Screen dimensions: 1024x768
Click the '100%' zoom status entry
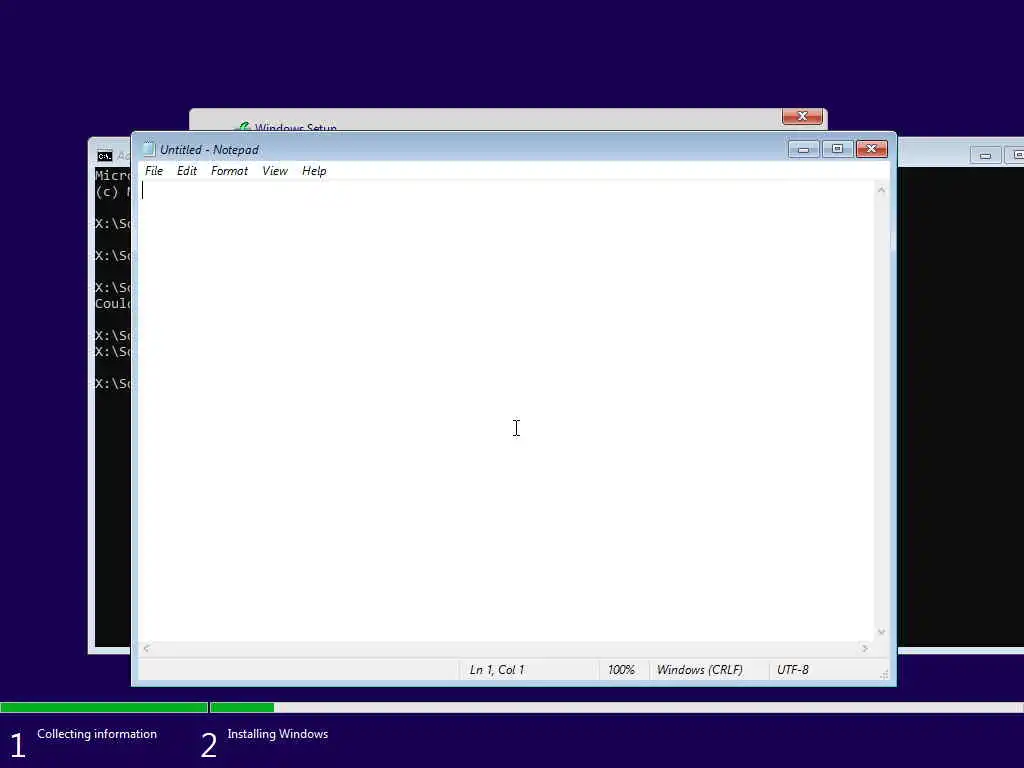(x=621, y=670)
